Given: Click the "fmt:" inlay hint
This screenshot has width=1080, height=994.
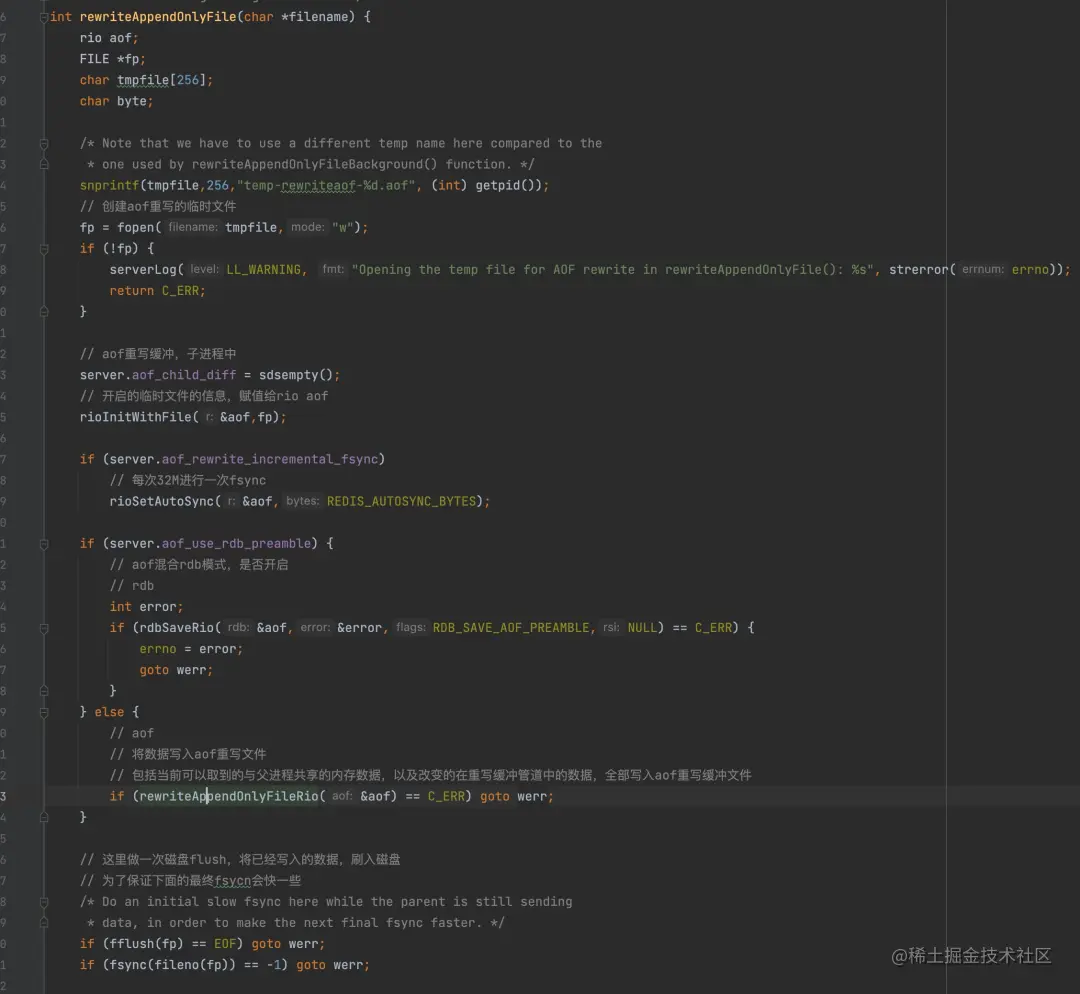Looking at the screenshot, I should [333, 269].
